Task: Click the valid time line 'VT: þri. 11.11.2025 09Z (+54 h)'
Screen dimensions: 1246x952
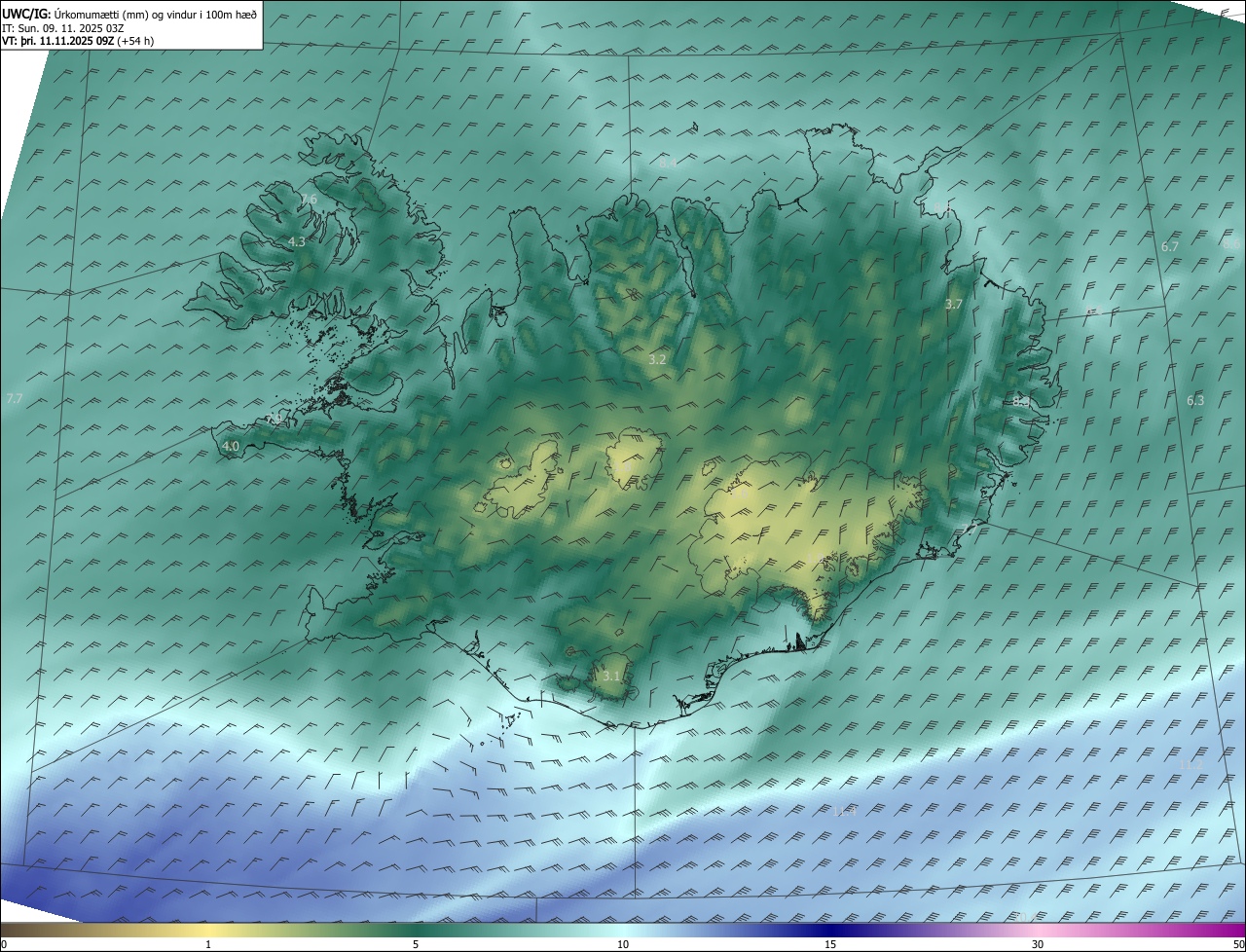Action: click(x=78, y=41)
